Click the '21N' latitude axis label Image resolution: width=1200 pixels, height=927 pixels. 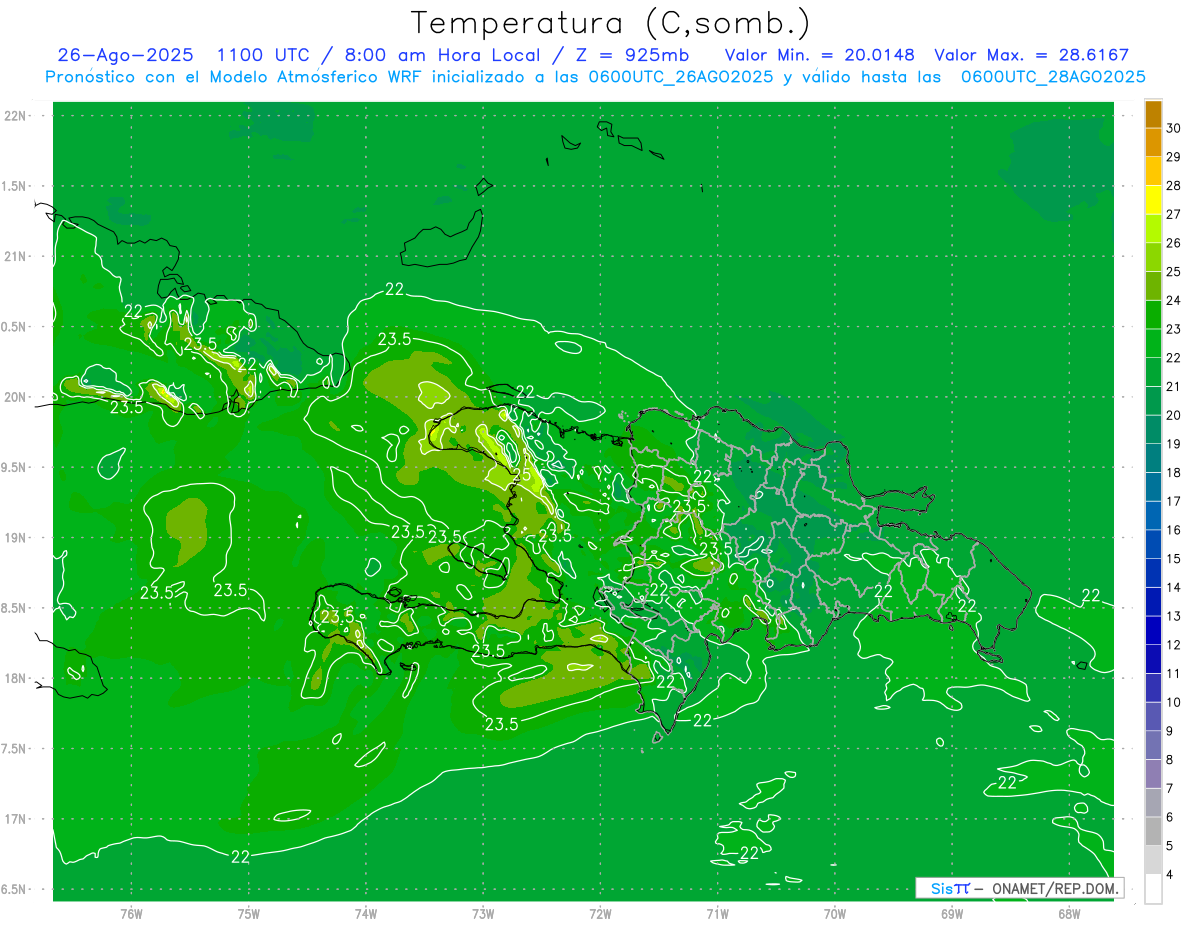[x=17, y=256]
